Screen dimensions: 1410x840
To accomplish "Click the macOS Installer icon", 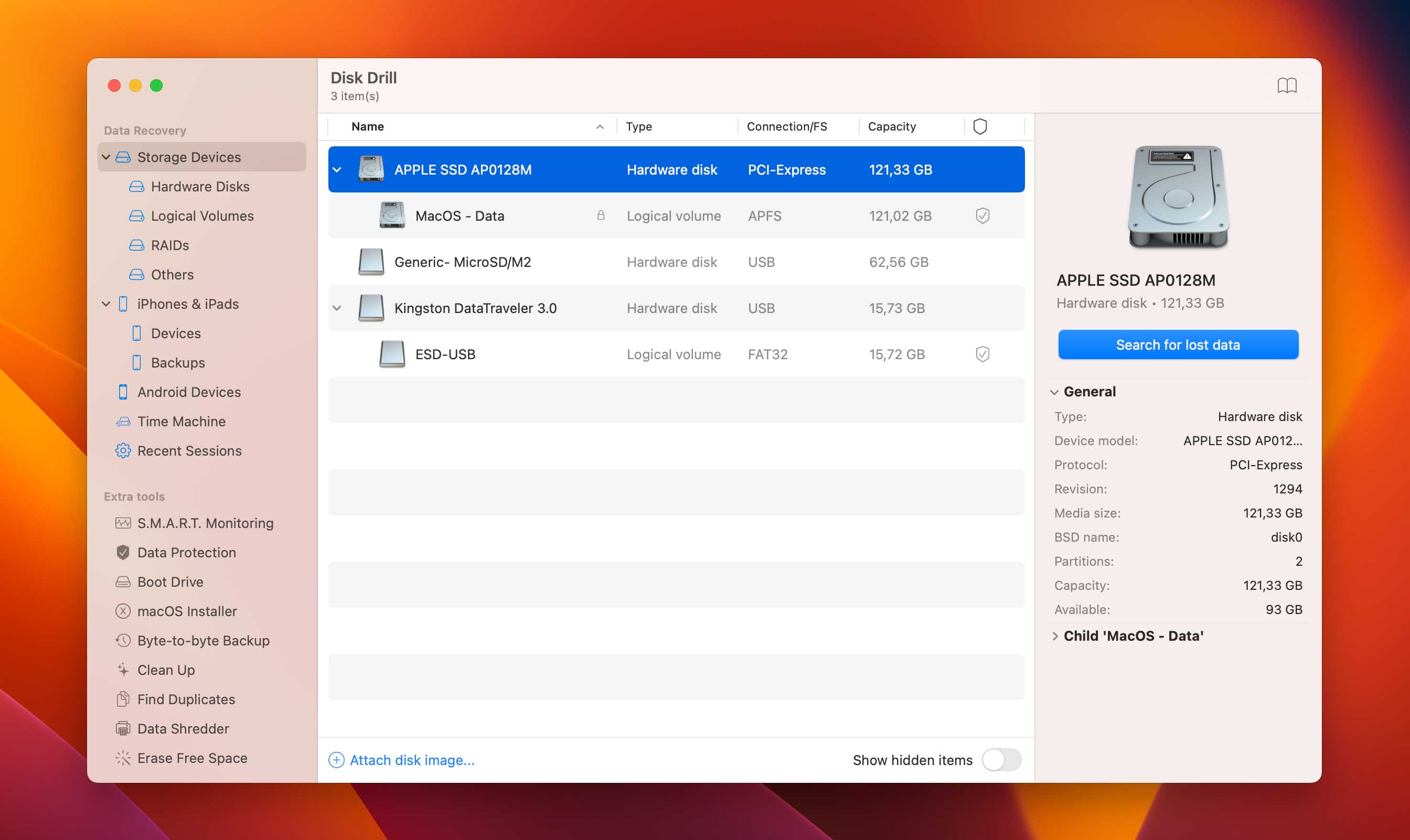I will click(123, 611).
